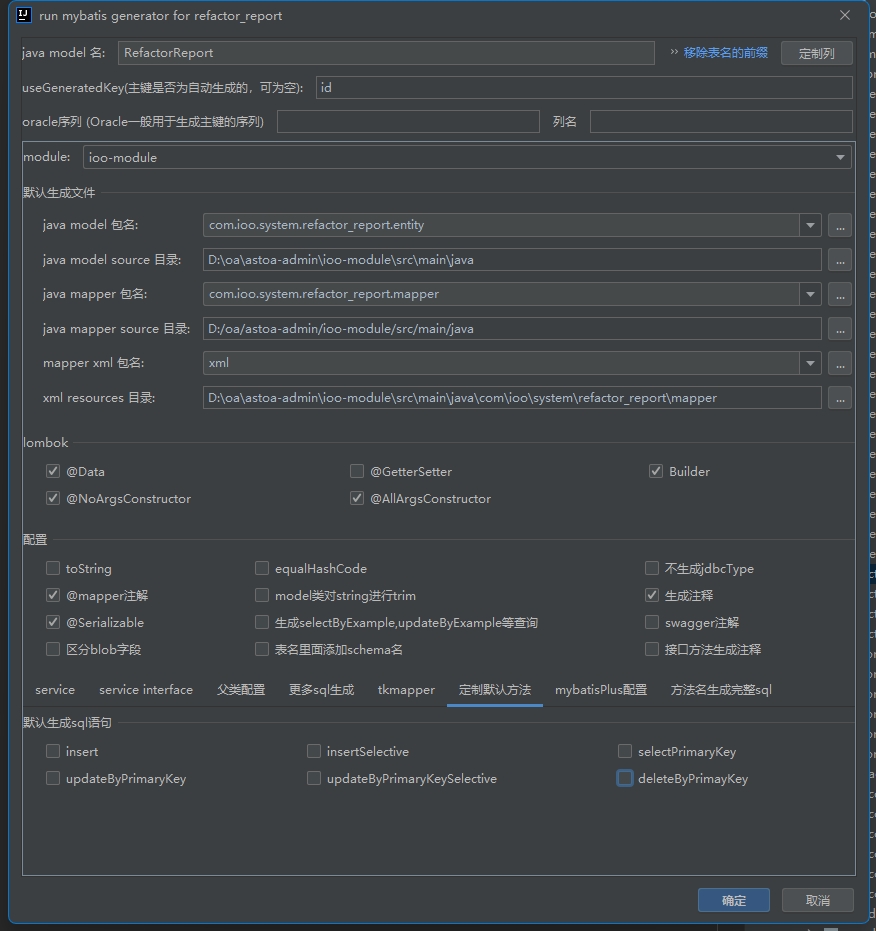
Task: Open the java model package name dropdown
Action: tap(809, 226)
